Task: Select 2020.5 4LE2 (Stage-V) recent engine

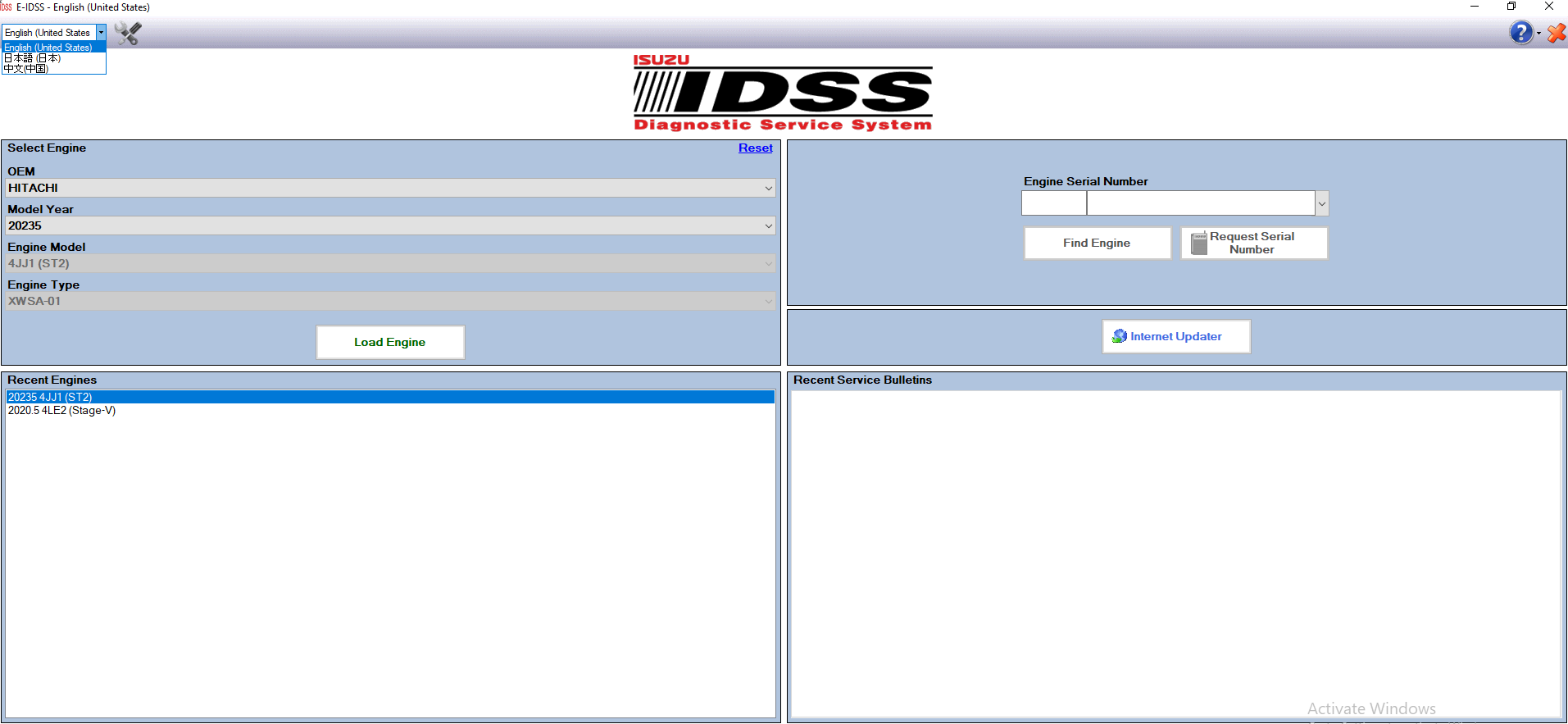Action: pyautogui.click(x=62, y=411)
